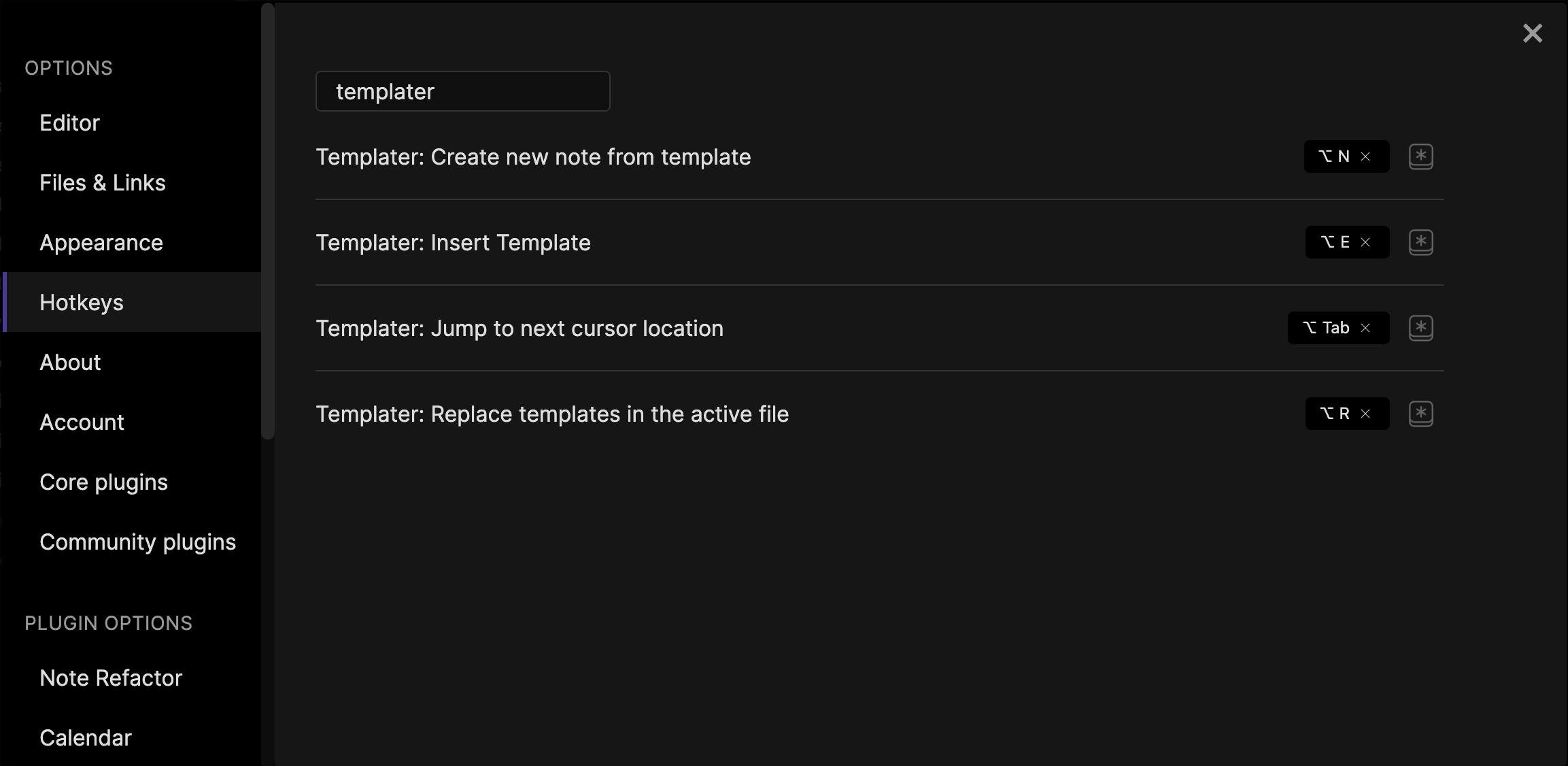Open the Community plugins section
The width and height of the screenshot is (1568, 766).
click(x=138, y=542)
